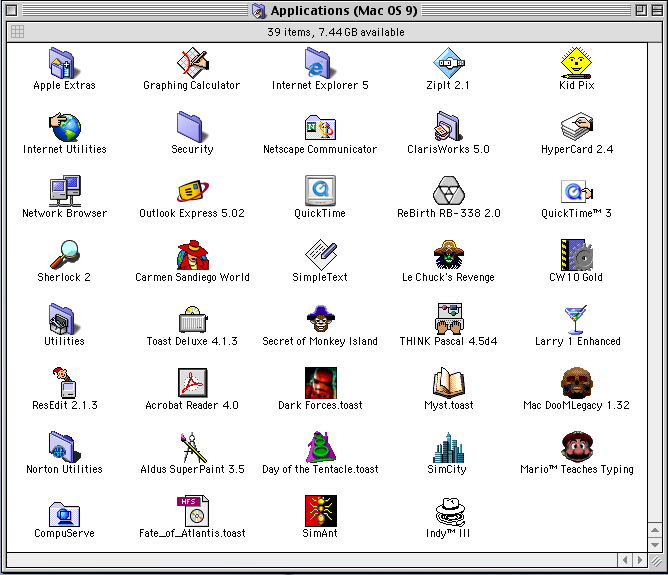Viewport: 668px width, 575px height.
Task: Click the ResEdit 2.1.3 icon
Action: point(64,382)
